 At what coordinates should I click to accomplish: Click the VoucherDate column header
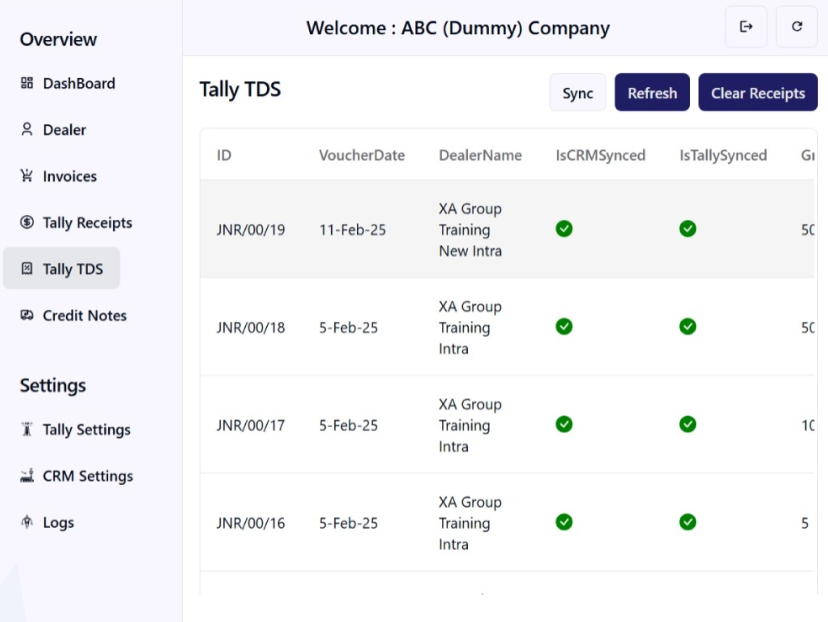click(362, 155)
